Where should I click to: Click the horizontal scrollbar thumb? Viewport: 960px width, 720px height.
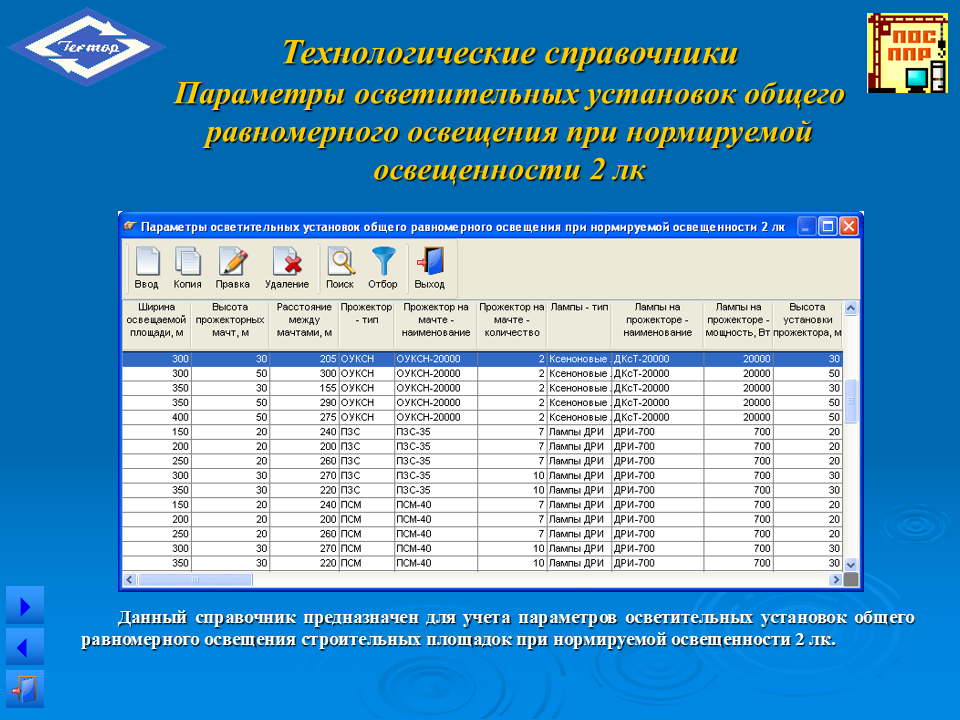(195, 579)
